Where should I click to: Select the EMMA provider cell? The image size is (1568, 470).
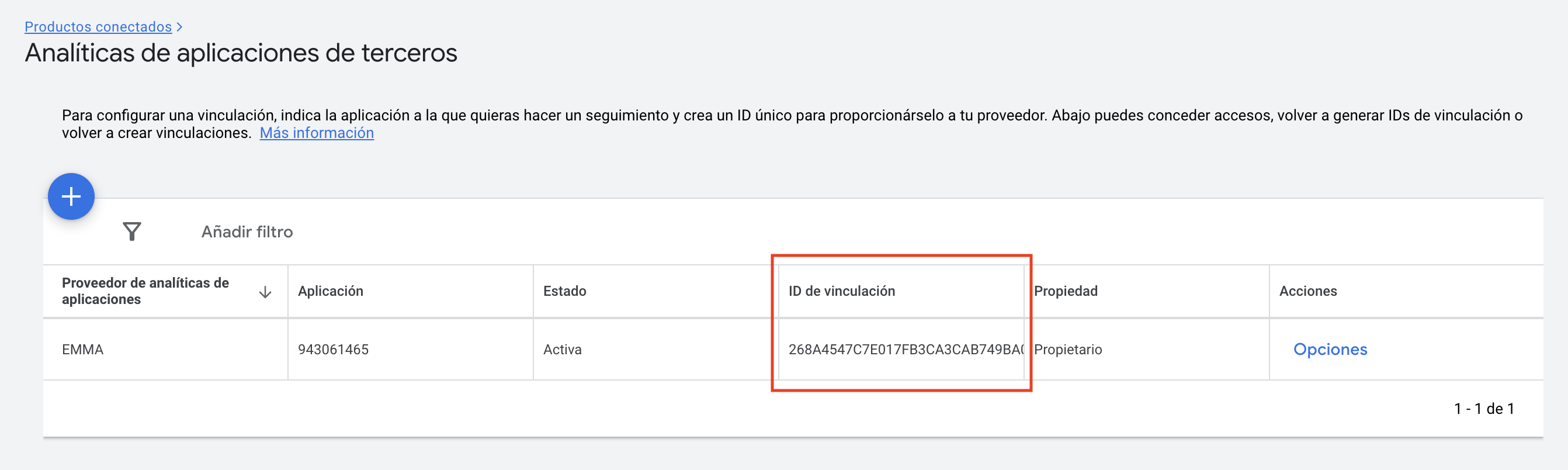click(83, 350)
